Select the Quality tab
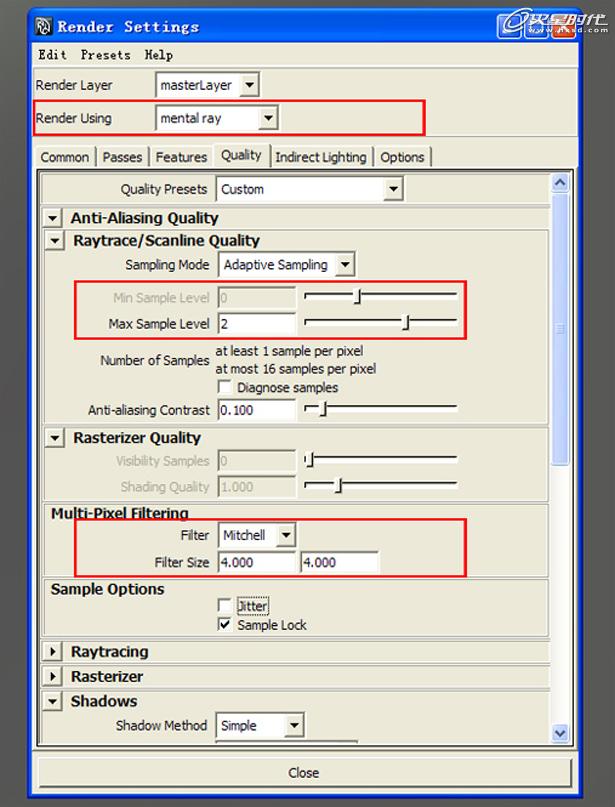This screenshot has height=807, width=615. pyautogui.click(x=241, y=155)
